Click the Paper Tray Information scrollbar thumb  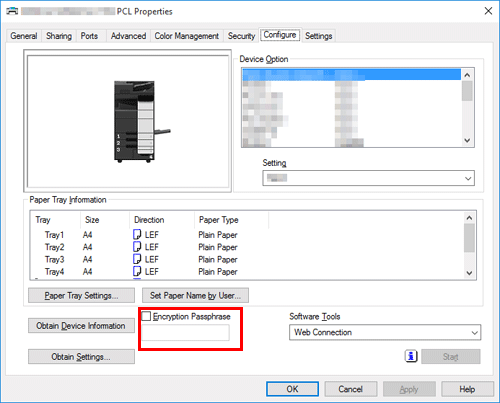(469, 238)
